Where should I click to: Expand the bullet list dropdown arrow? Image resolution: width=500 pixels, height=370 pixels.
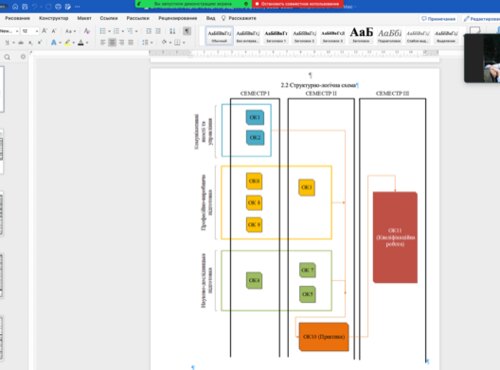click(x=109, y=31)
